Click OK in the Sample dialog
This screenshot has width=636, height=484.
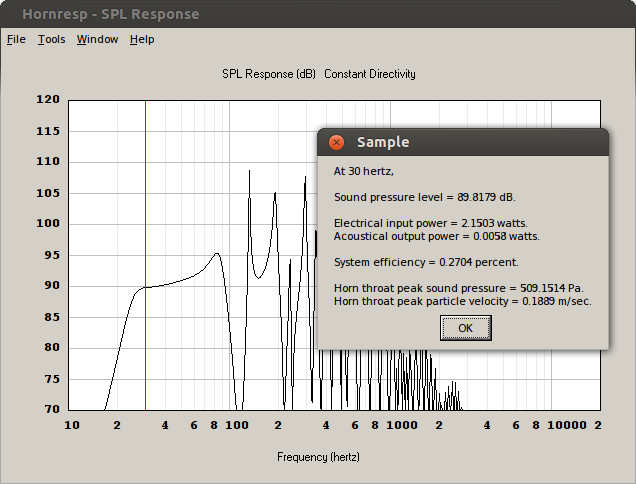pos(466,328)
